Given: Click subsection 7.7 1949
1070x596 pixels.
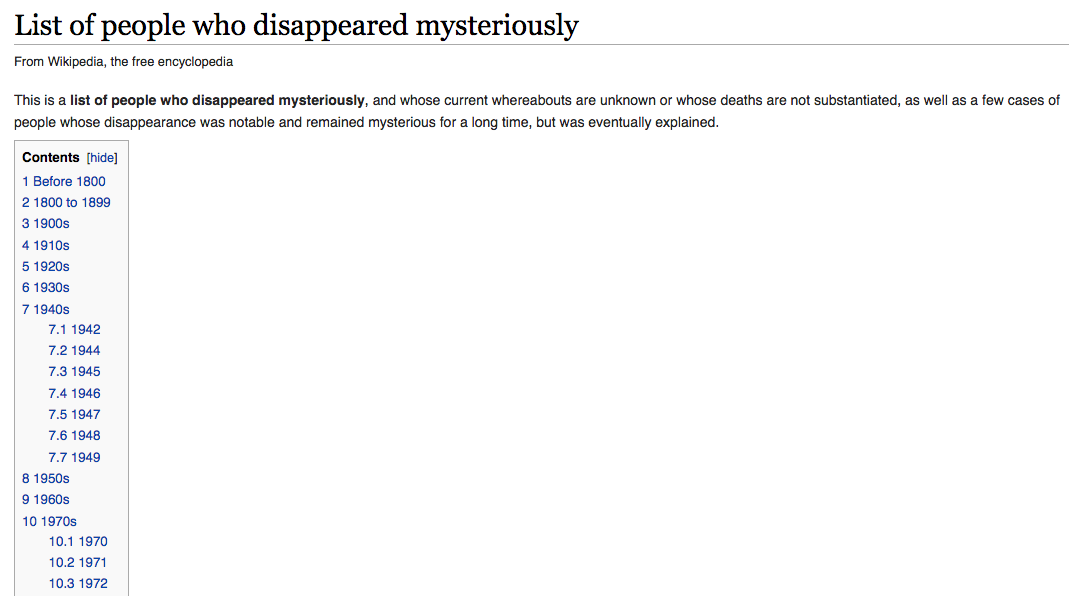Looking at the screenshot, I should point(74,458).
